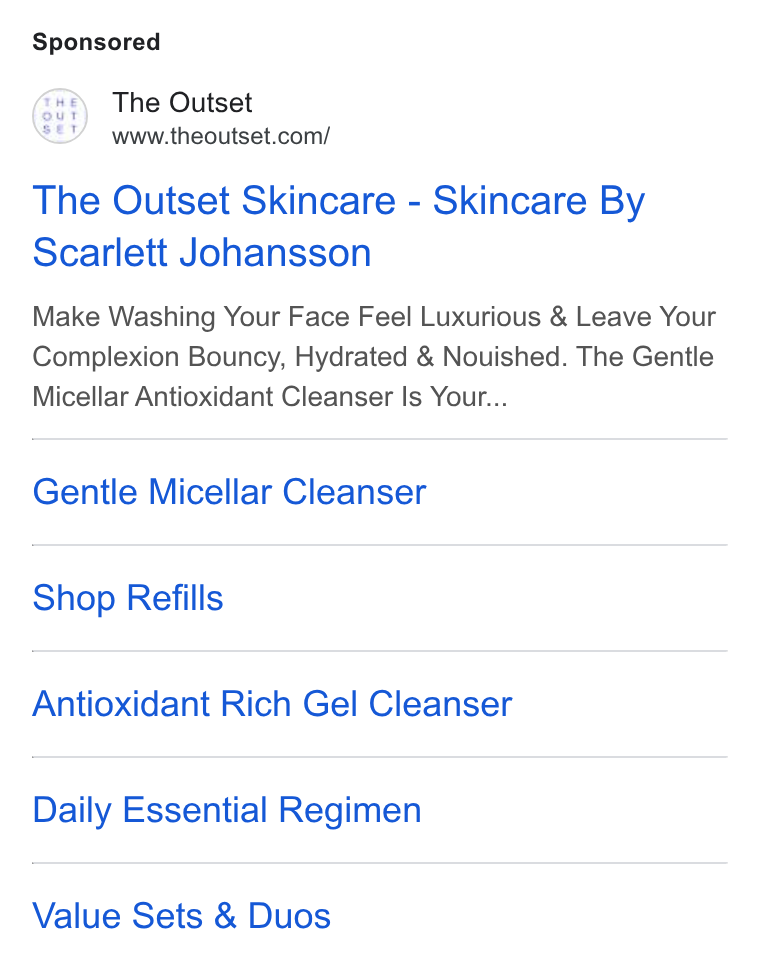Click the ad description paragraph
This screenshot has height=968, width=760.
tap(374, 356)
